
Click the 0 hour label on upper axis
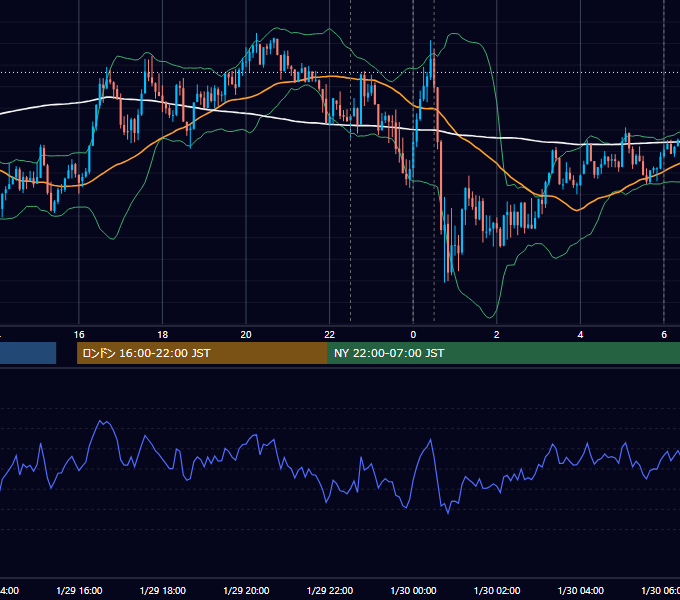pyautogui.click(x=413, y=335)
